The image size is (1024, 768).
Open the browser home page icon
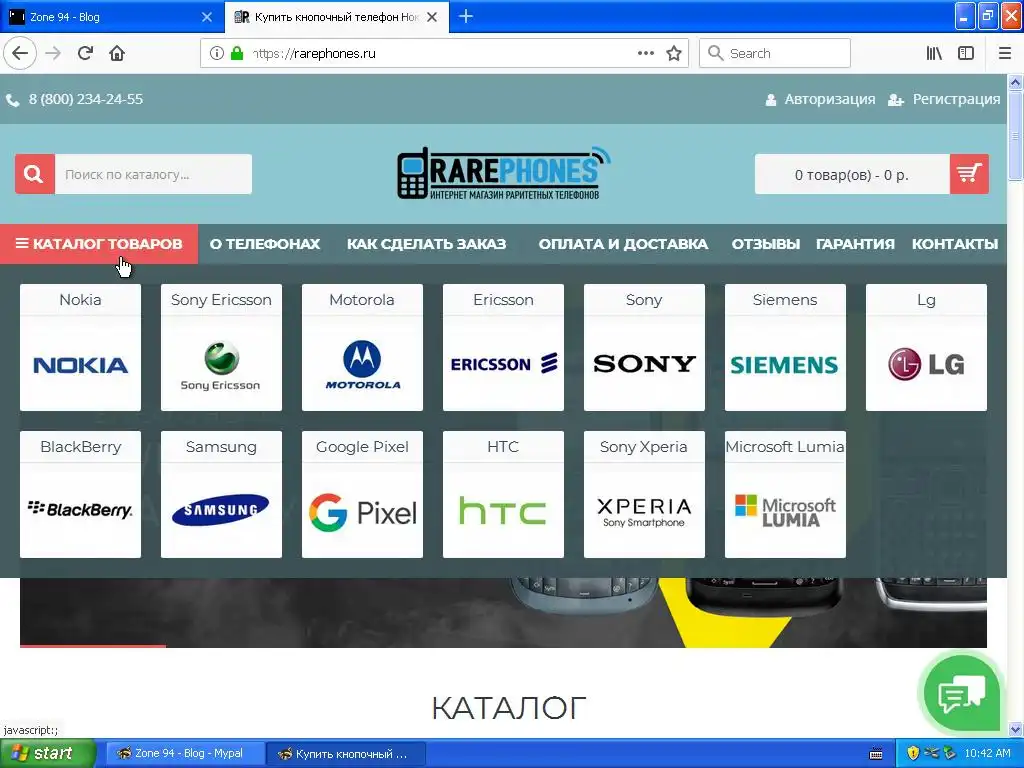(x=117, y=53)
